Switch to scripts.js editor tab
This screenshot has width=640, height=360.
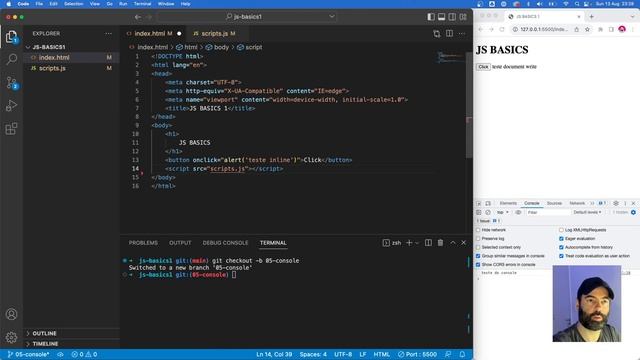point(214,33)
